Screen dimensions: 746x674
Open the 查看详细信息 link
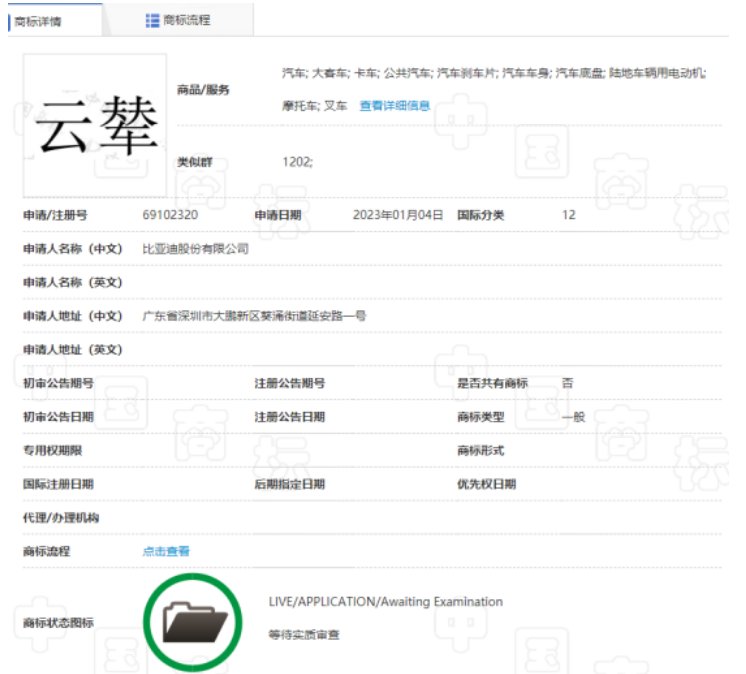(395, 106)
